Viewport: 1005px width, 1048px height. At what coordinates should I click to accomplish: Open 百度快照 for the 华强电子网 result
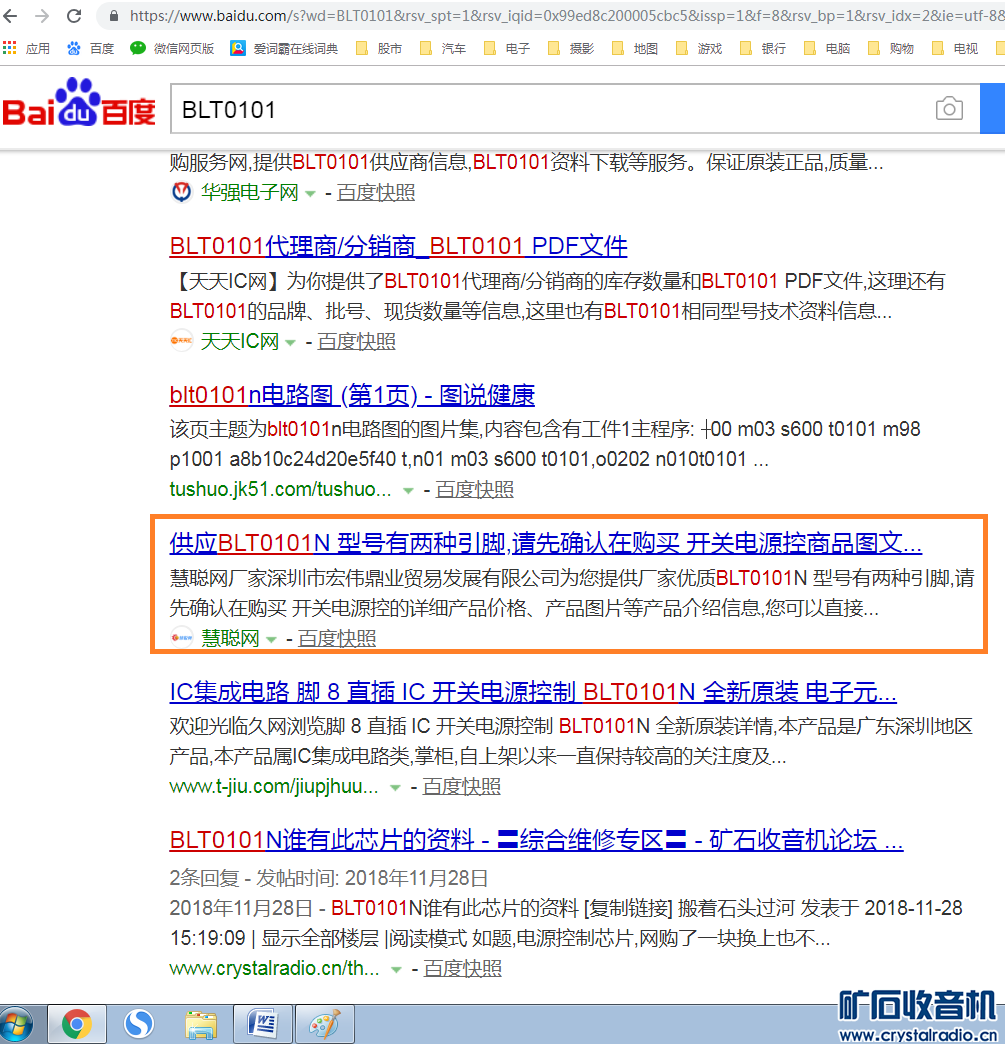click(376, 192)
